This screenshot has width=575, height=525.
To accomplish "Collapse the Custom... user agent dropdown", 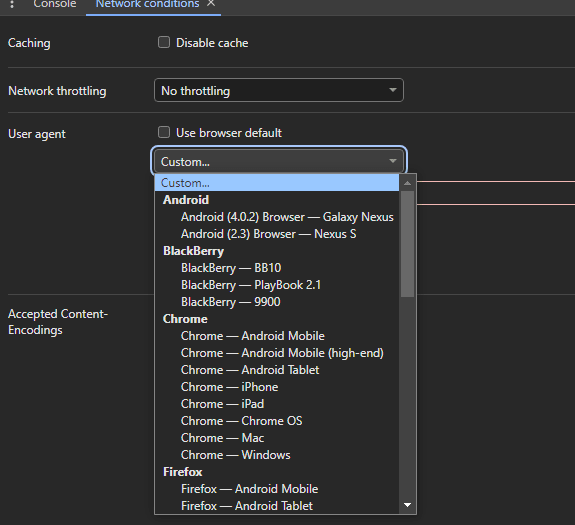I will click(x=279, y=161).
